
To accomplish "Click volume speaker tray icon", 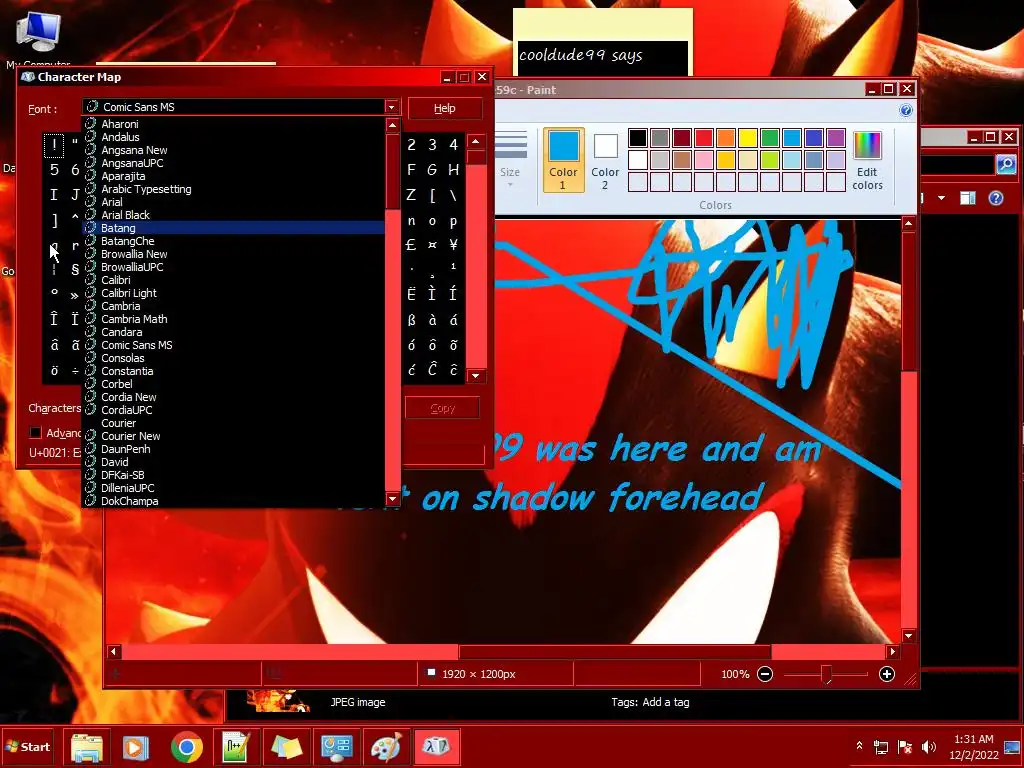I will coord(928,746).
